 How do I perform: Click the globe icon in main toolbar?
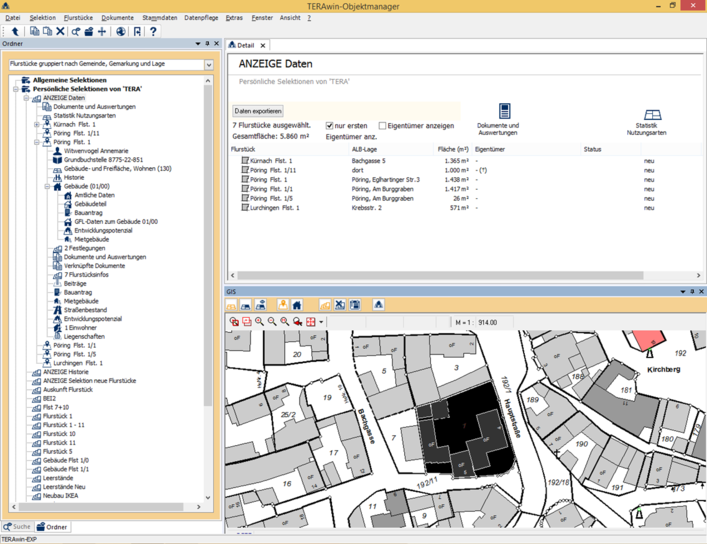pyautogui.click(x=121, y=32)
